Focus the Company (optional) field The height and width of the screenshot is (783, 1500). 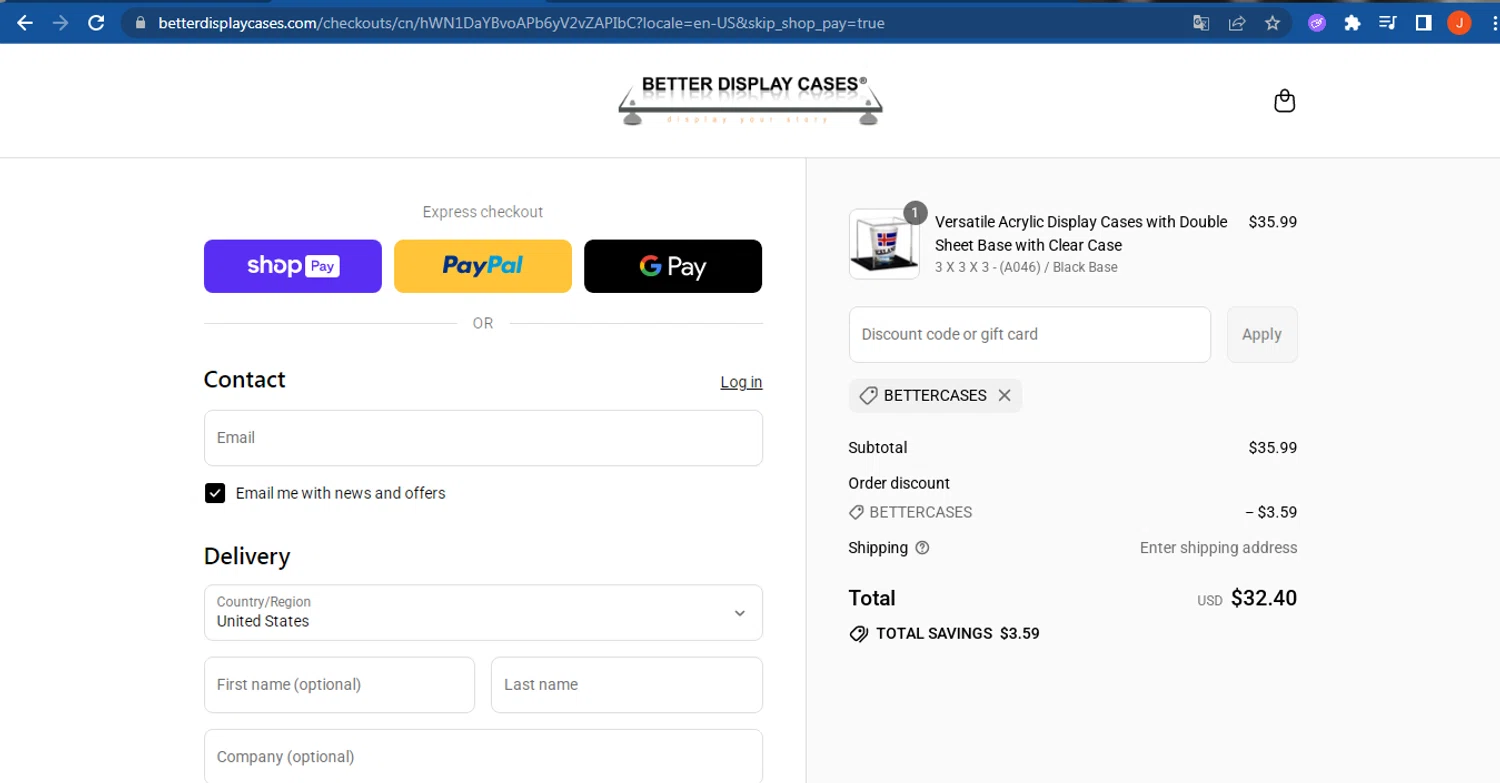point(483,756)
